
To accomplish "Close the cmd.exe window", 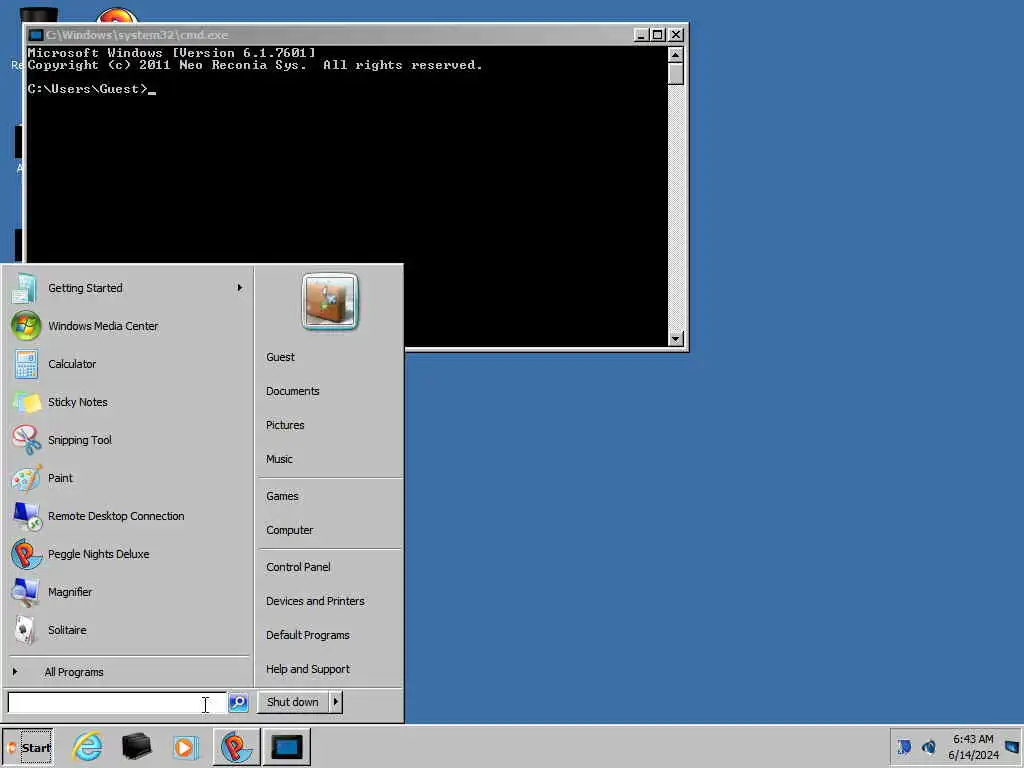I will click(x=676, y=35).
